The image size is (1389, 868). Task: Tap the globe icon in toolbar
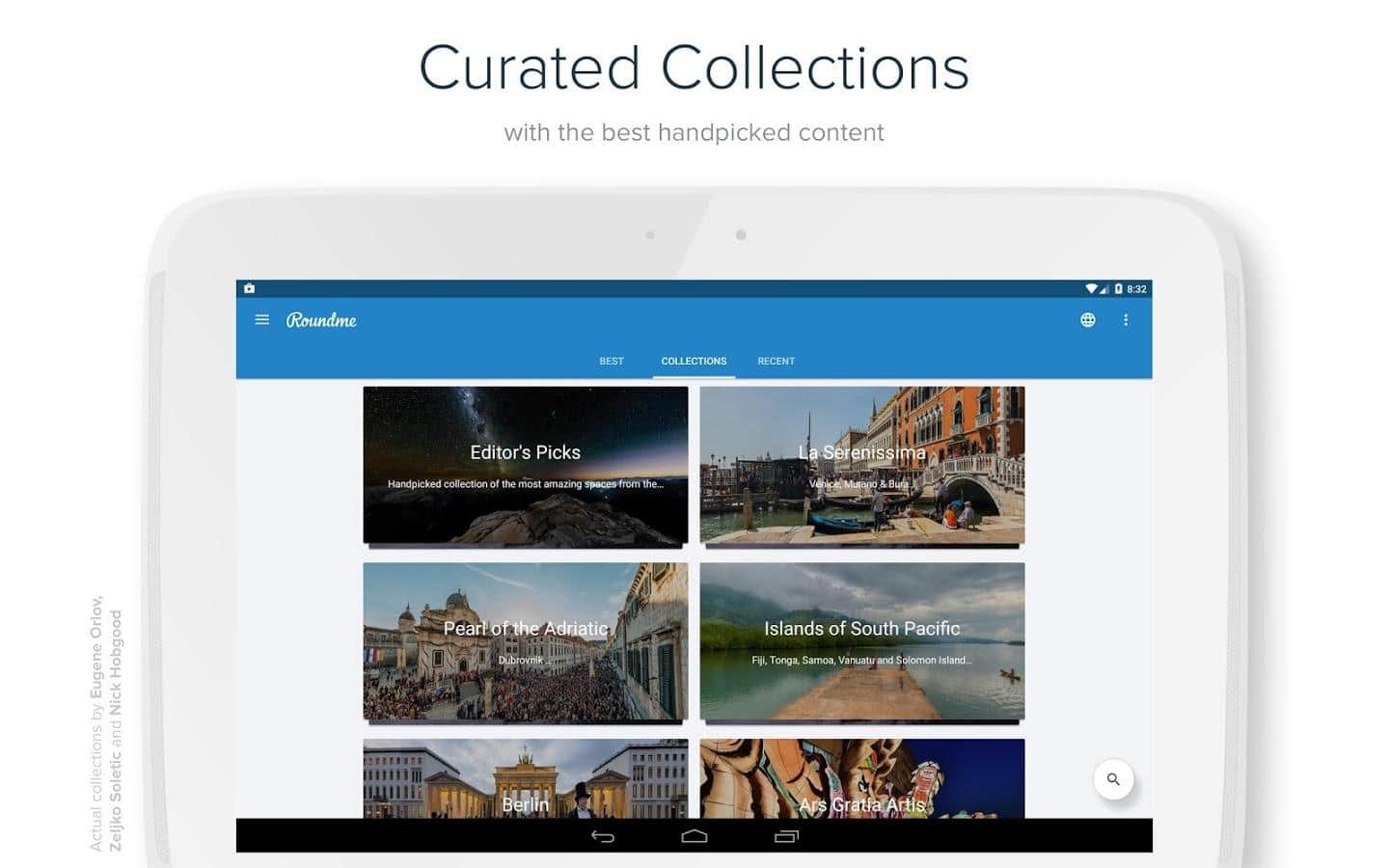pos(1087,320)
